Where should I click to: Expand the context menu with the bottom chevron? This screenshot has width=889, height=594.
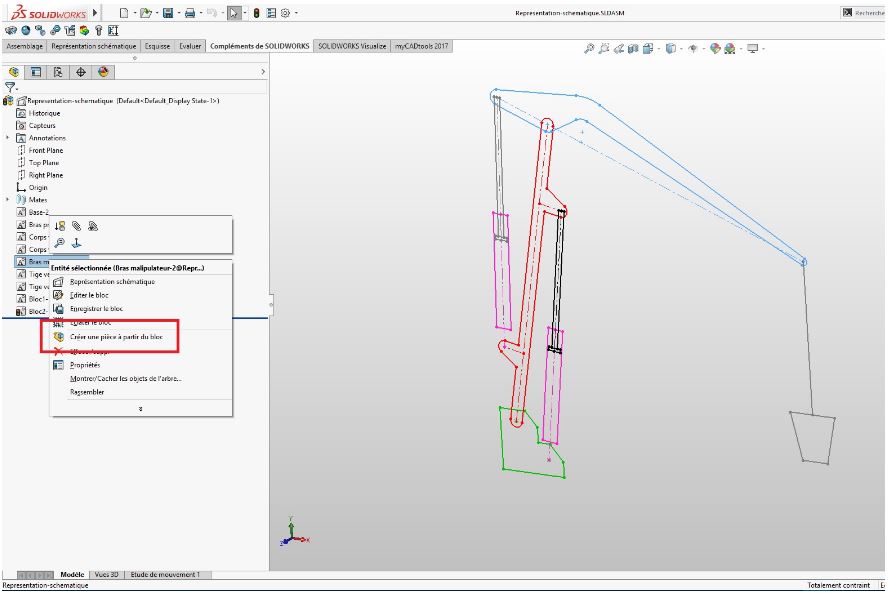[x=141, y=409]
